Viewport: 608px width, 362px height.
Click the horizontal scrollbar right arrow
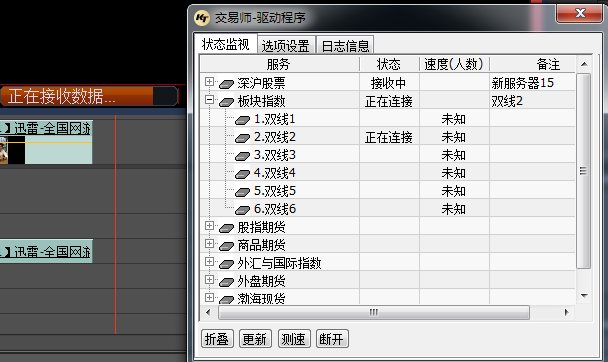click(567, 312)
